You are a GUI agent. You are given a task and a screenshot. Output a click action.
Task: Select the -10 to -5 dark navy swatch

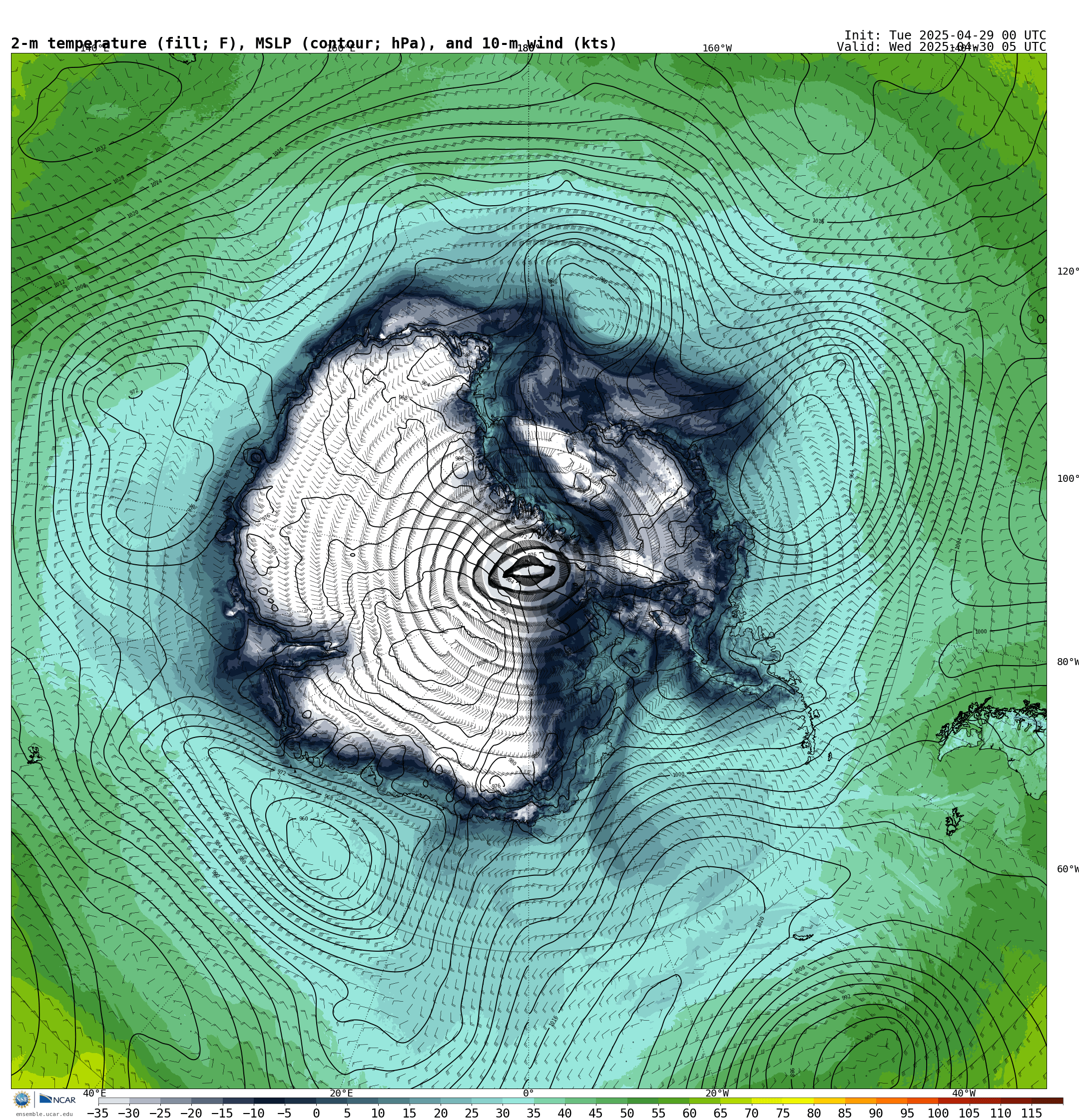tap(269, 1101)
